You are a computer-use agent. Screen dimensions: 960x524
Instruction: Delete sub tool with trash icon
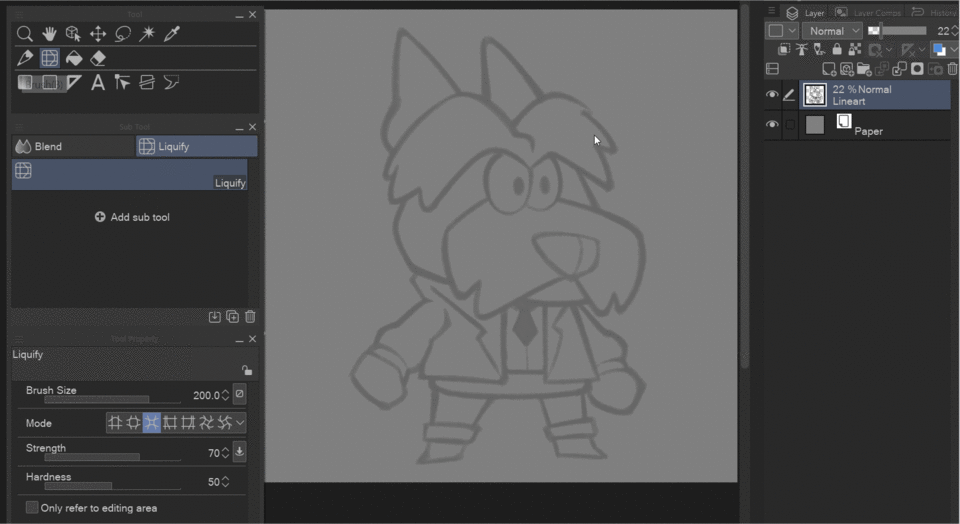pos(250,316)
